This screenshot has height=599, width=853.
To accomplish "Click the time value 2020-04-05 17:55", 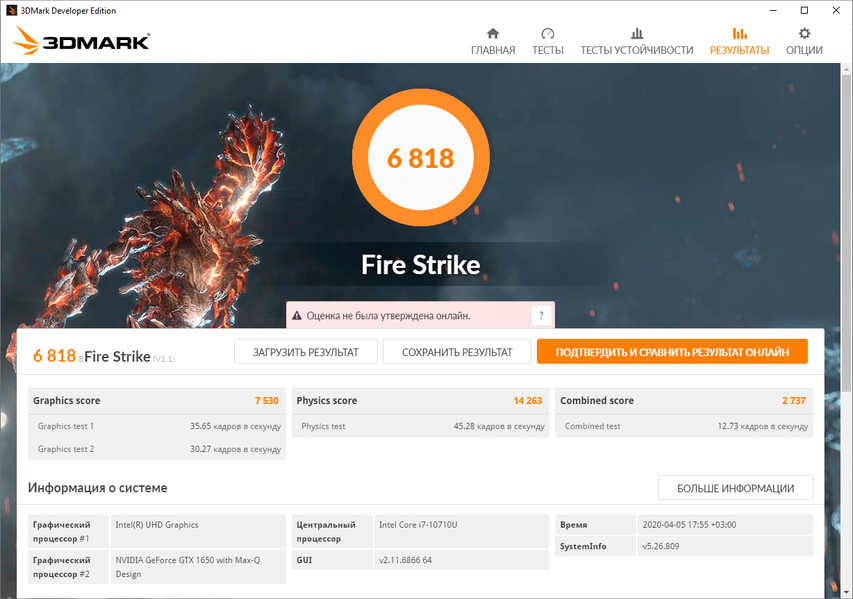I will [x=689, y=524].
